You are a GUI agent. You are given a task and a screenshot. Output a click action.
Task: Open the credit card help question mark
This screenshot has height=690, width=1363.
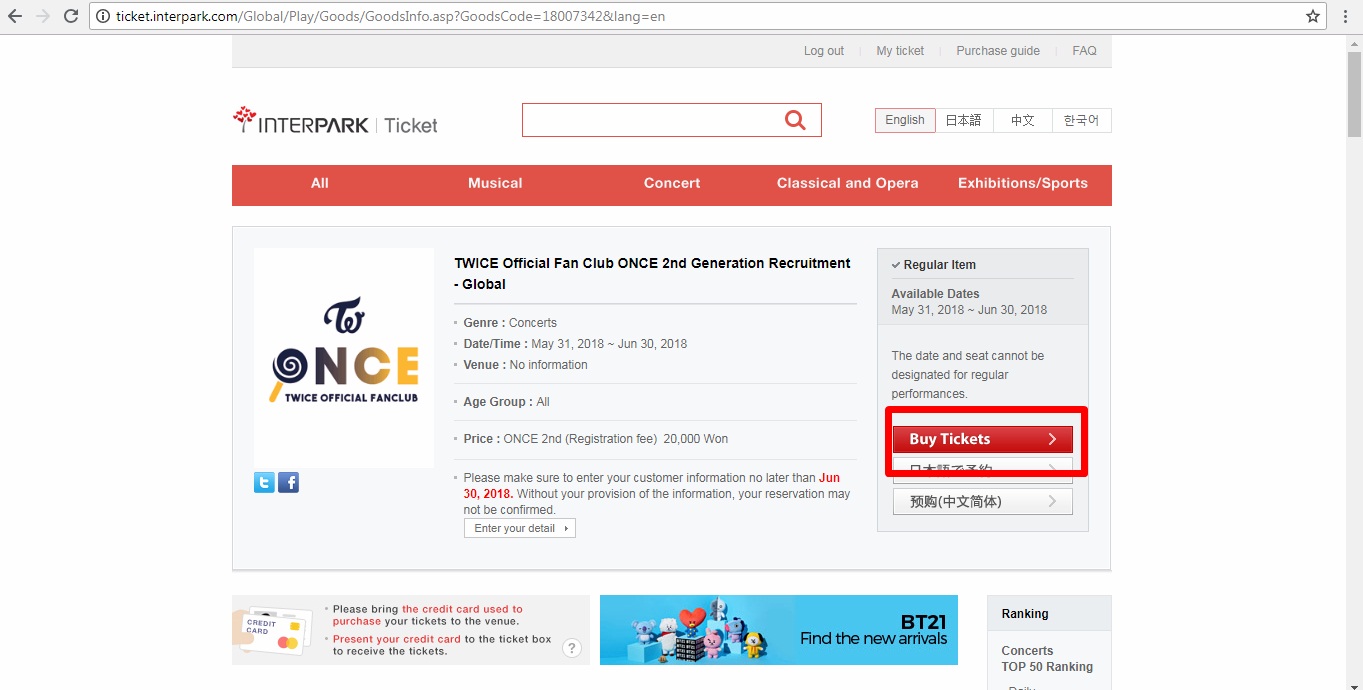point(572,648)
